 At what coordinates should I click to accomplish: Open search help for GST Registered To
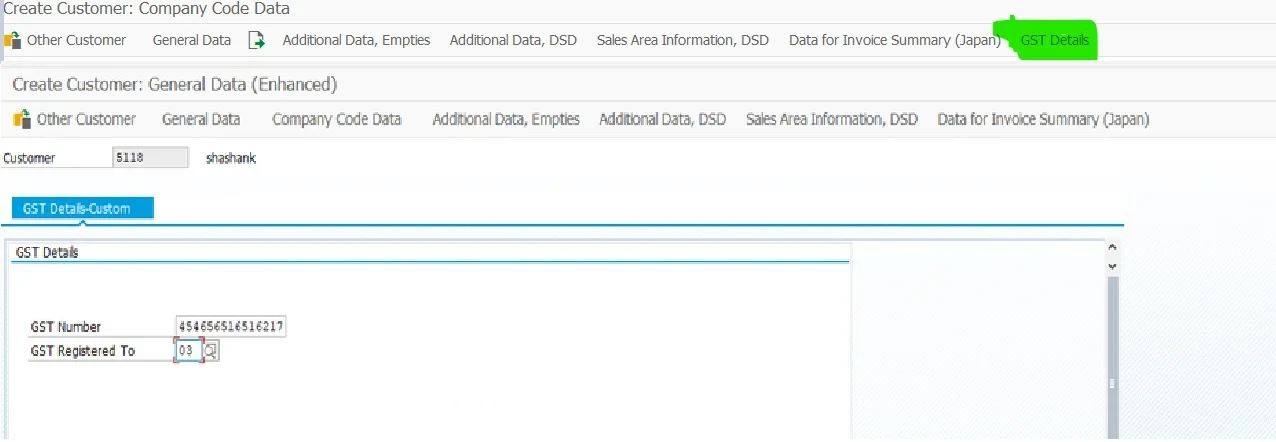pyautogui.click(x=211, y=351)
